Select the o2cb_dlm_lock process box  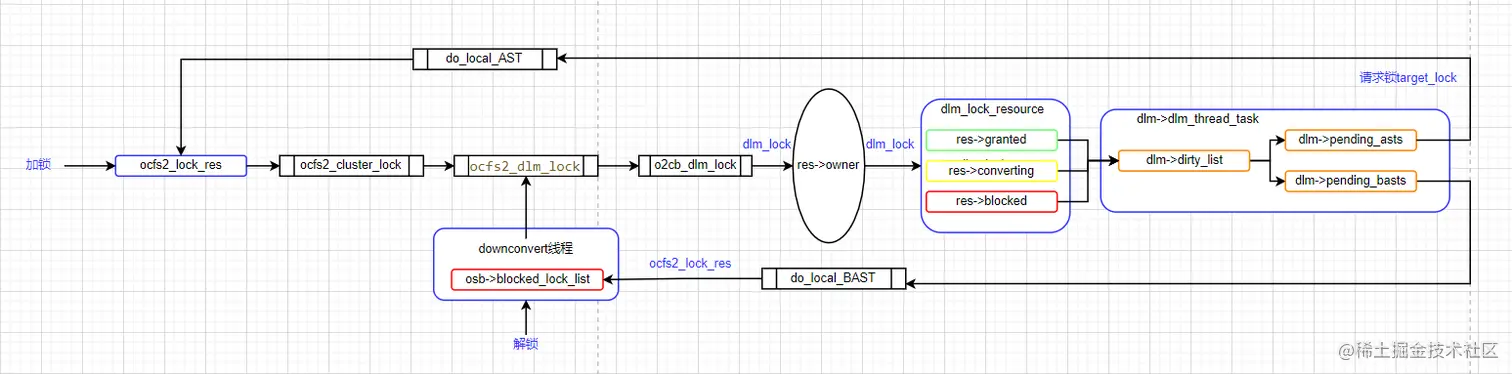[695, 165]
